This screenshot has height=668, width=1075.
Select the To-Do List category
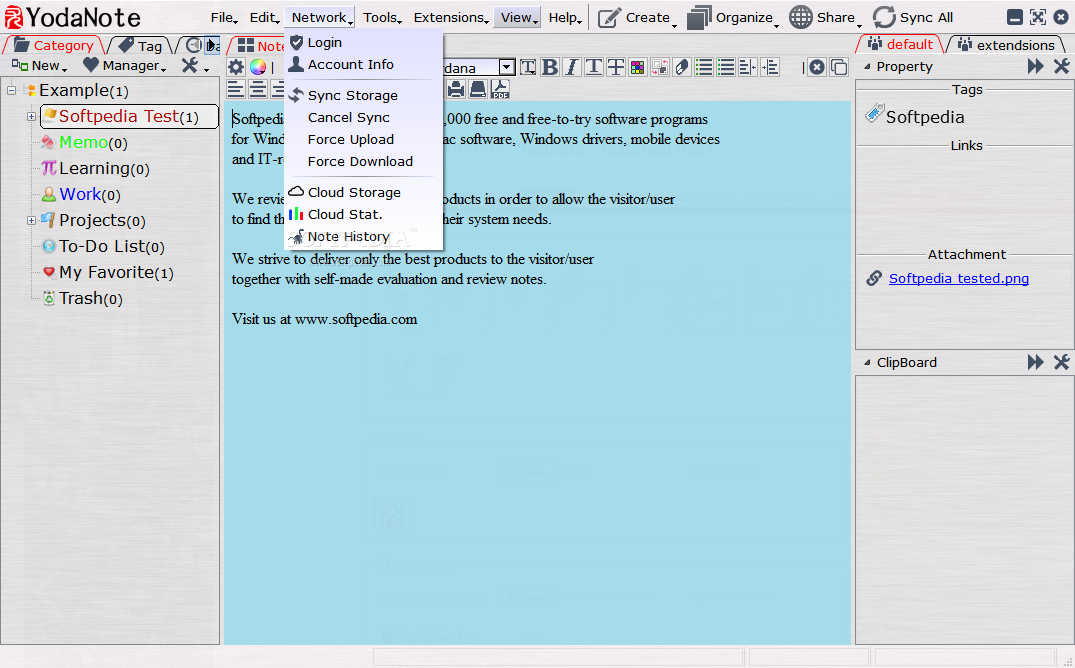[103, 247]
